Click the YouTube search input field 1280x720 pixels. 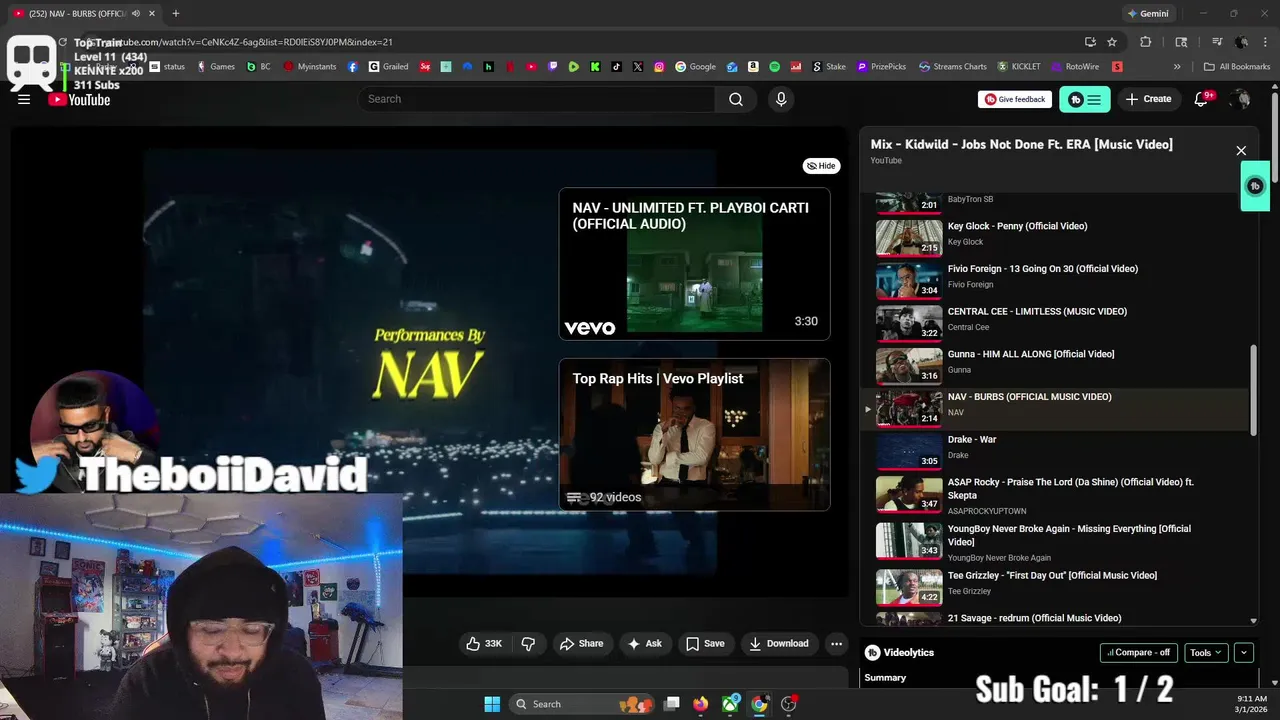[536, 99]
